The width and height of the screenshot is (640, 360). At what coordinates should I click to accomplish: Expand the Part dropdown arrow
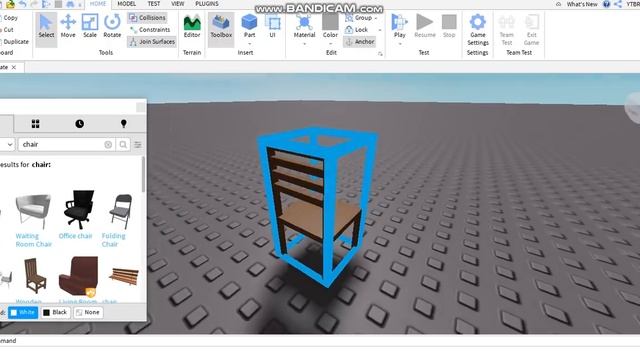[249, 44]
